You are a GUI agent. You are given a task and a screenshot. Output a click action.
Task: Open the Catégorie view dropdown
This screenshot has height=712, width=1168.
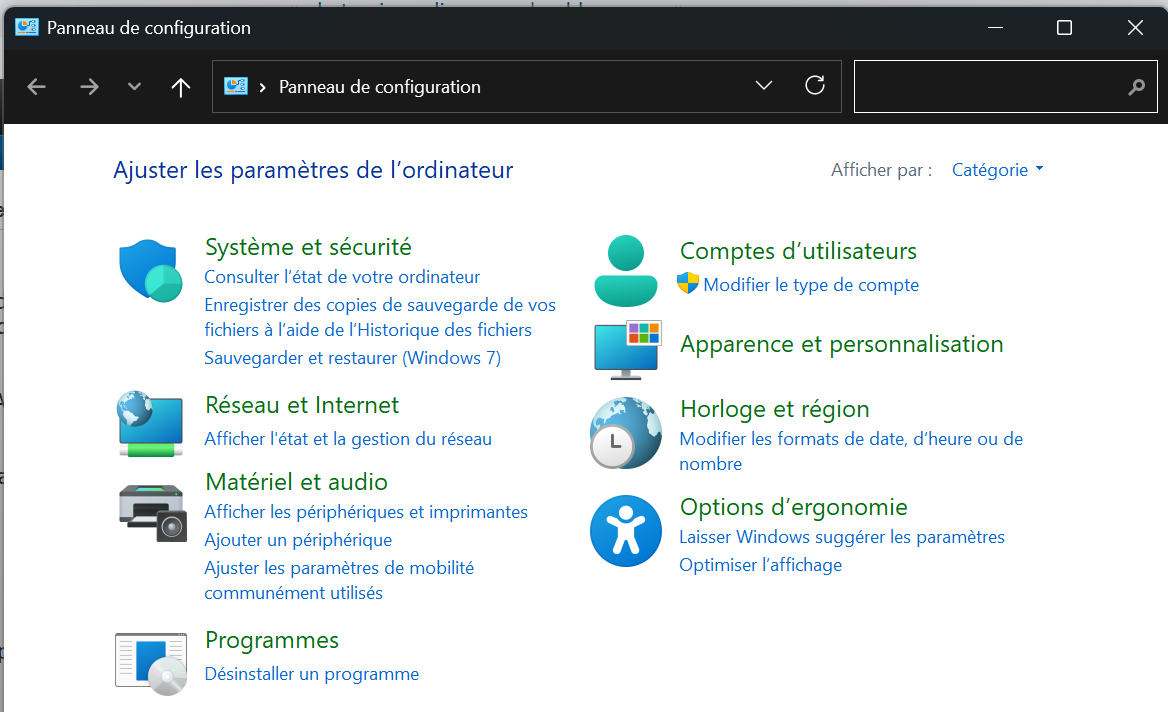click(996, 170)
